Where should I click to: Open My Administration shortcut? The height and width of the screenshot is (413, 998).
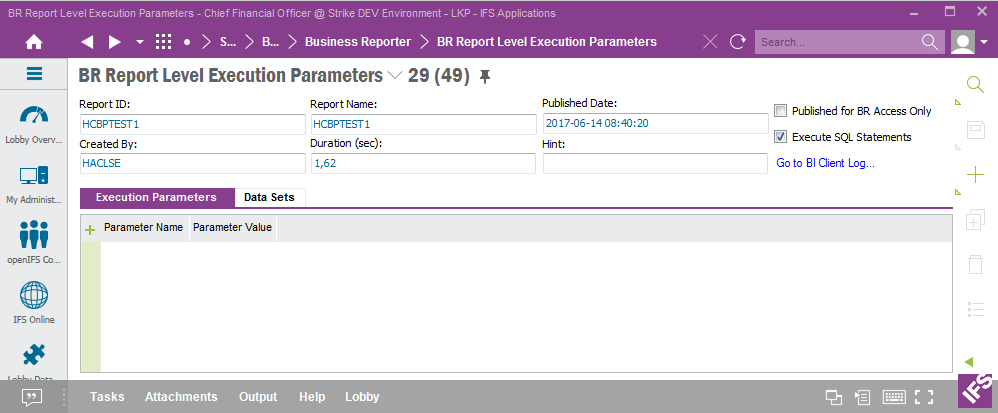[x=34, y=185]
